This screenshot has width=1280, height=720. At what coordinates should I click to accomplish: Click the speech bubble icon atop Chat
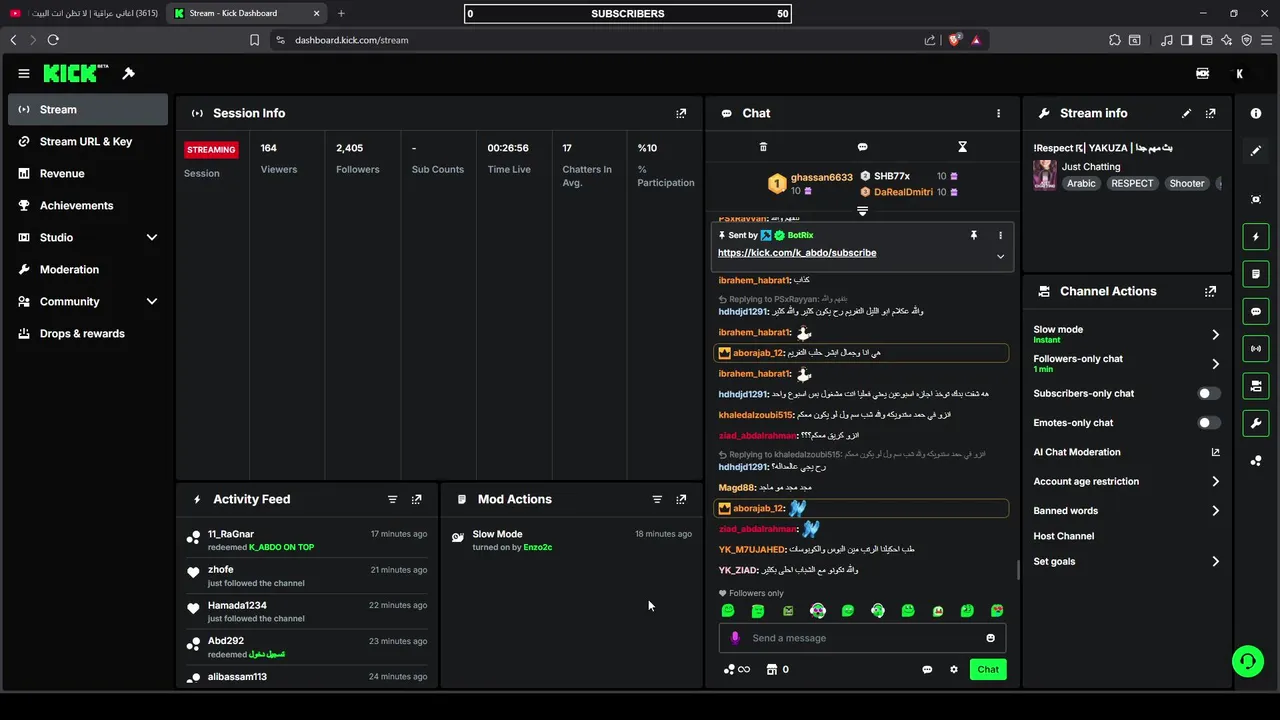(862, 147)
